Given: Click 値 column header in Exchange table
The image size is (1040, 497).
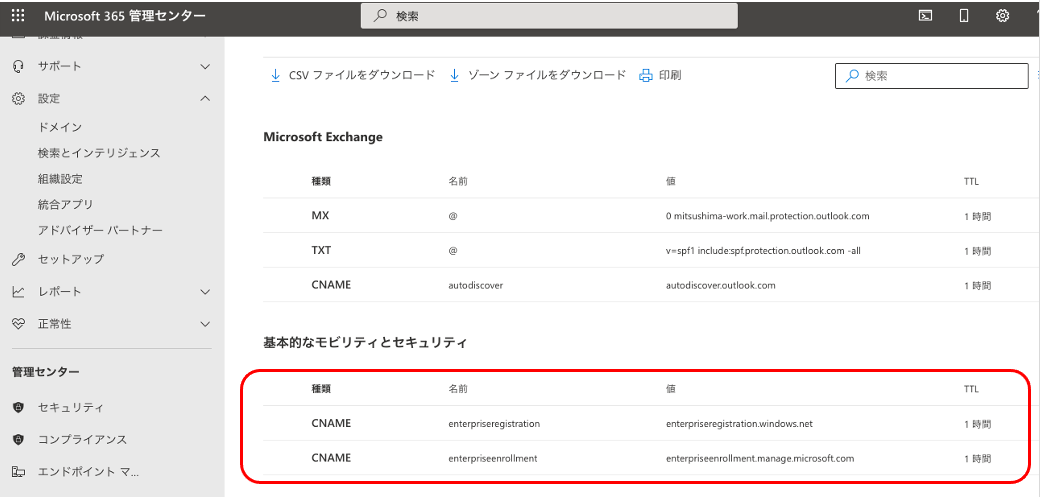Looking at the screenshot, I should point(671,181).
